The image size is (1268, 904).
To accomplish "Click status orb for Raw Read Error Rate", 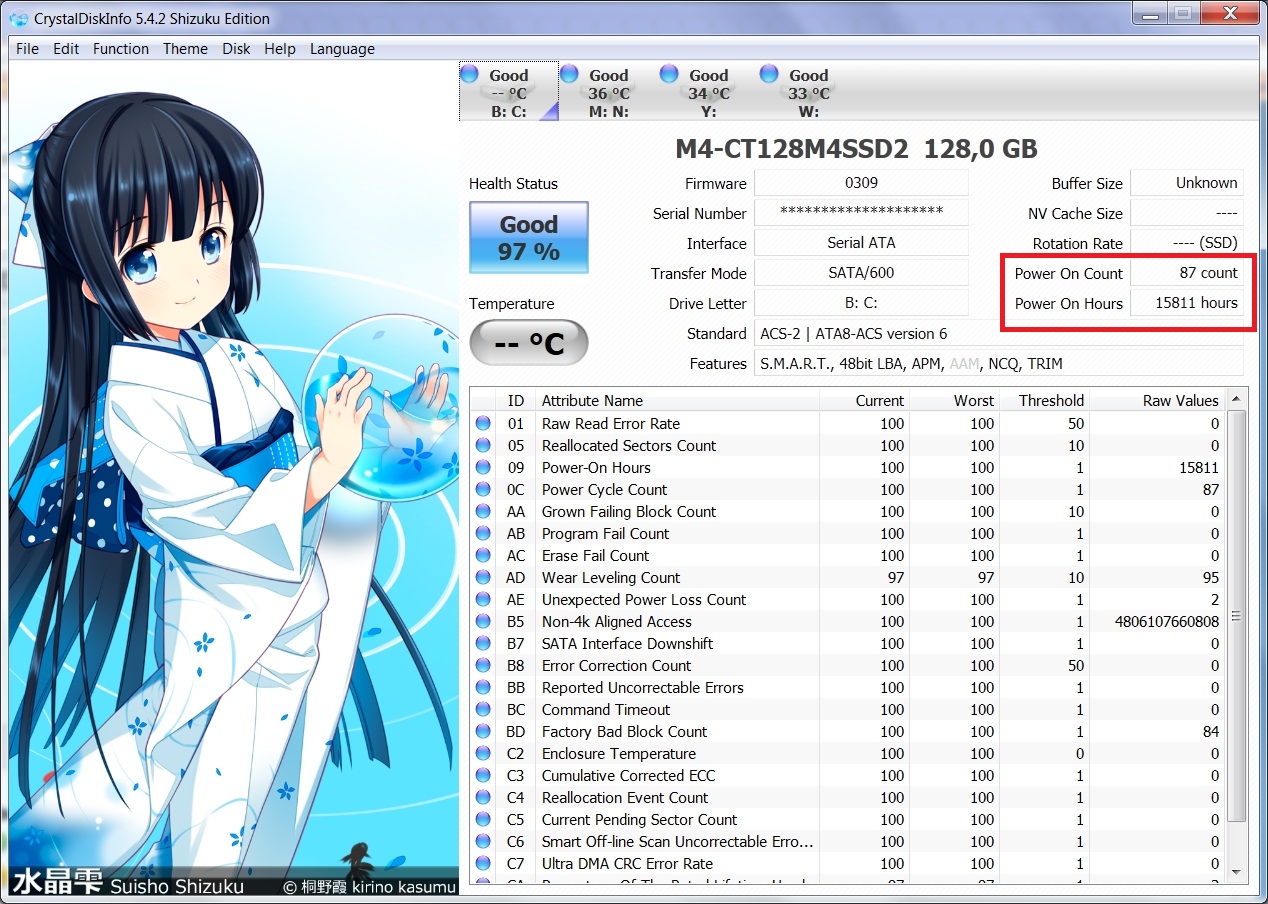I will click(x=483, y=423).
